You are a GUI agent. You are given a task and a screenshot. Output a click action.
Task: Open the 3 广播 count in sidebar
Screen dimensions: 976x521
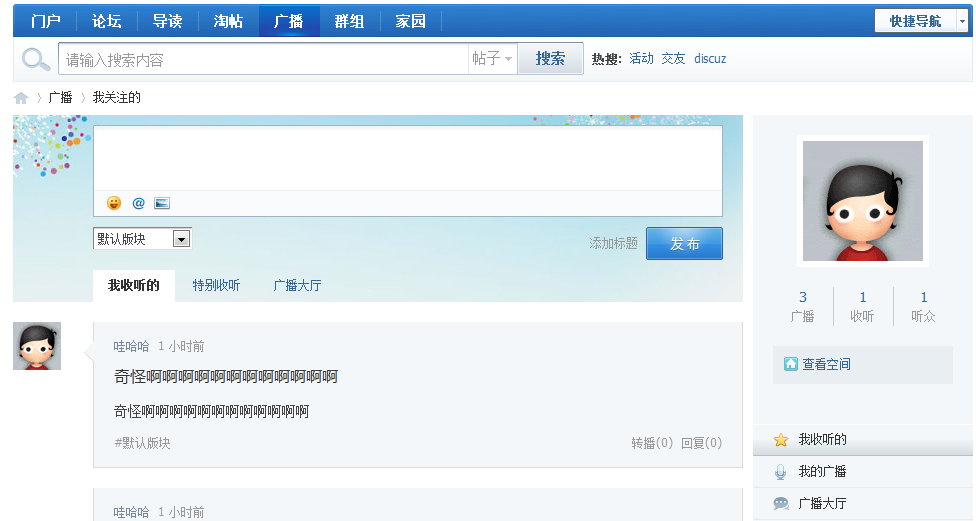click(x=802, y=306)
